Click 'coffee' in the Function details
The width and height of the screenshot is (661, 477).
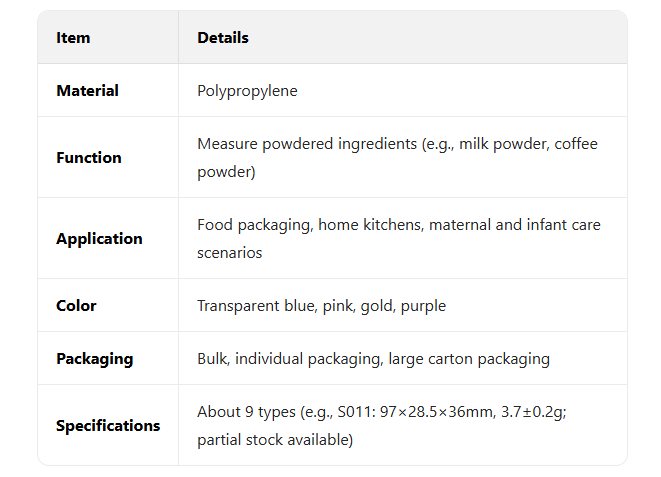coord(576,144)
